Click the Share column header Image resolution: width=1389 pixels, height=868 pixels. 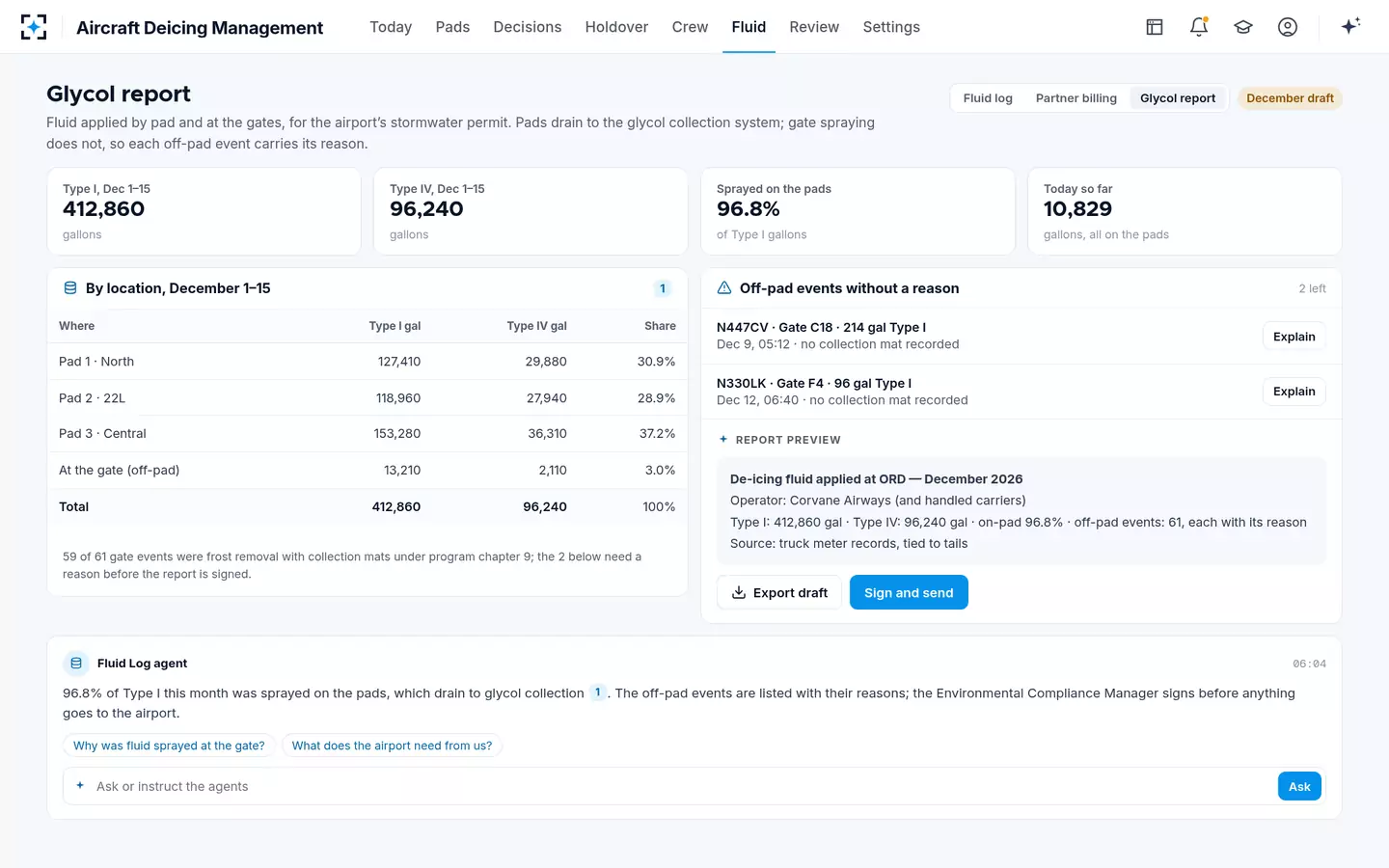[x=660, y=326]
